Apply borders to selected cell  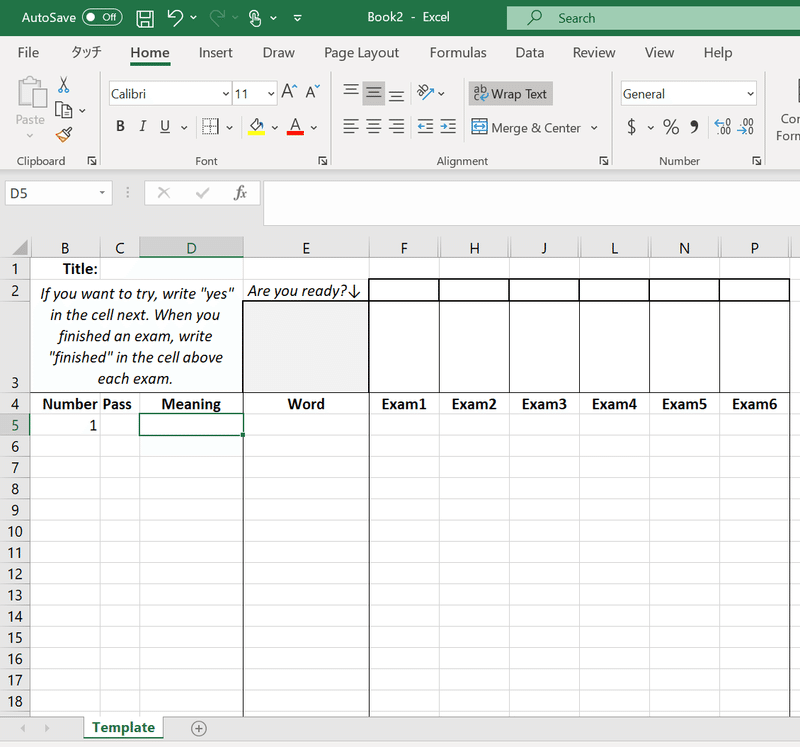click(210, 126)
